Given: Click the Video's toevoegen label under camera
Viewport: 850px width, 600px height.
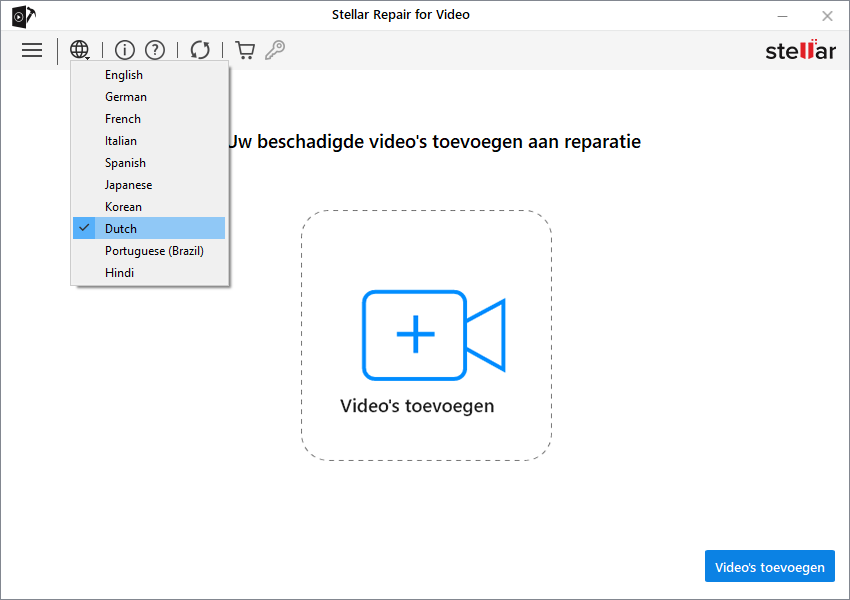Looking at the screenshot, I should tap(417, 406).
